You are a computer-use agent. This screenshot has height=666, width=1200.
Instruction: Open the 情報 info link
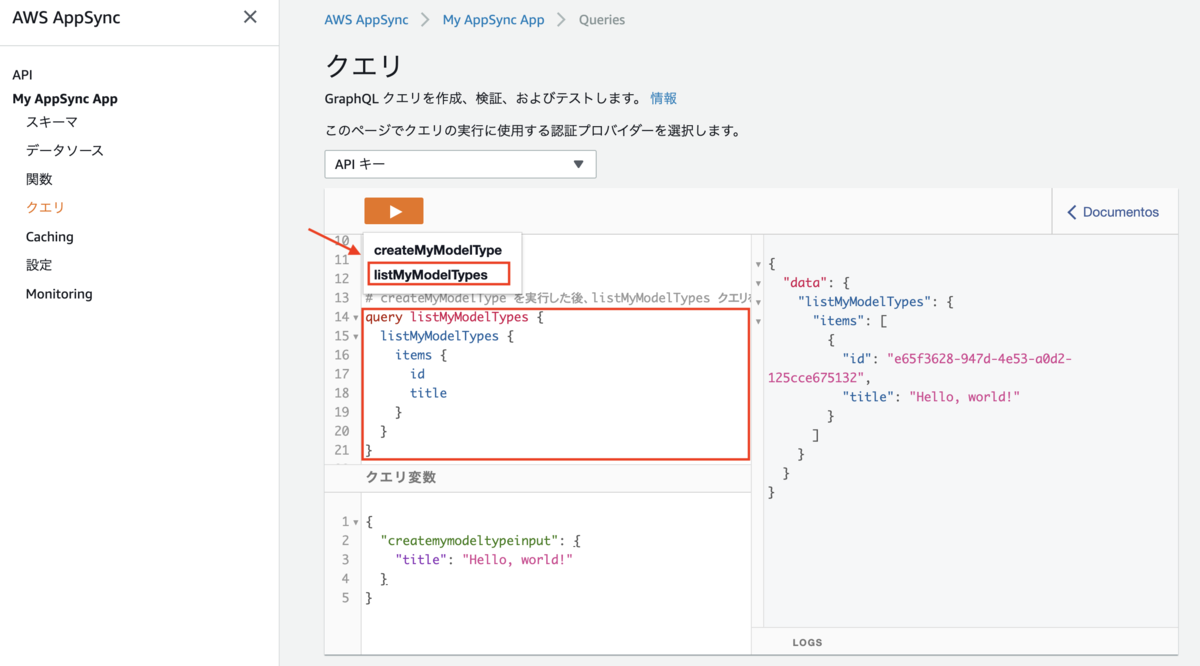(663, 98)
